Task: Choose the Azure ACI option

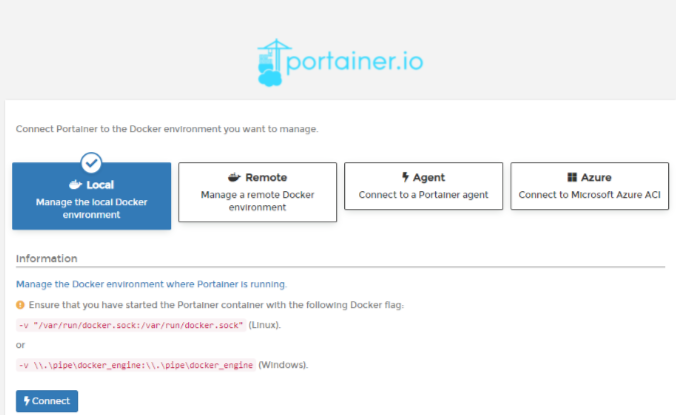Action: tap(589, 186)
